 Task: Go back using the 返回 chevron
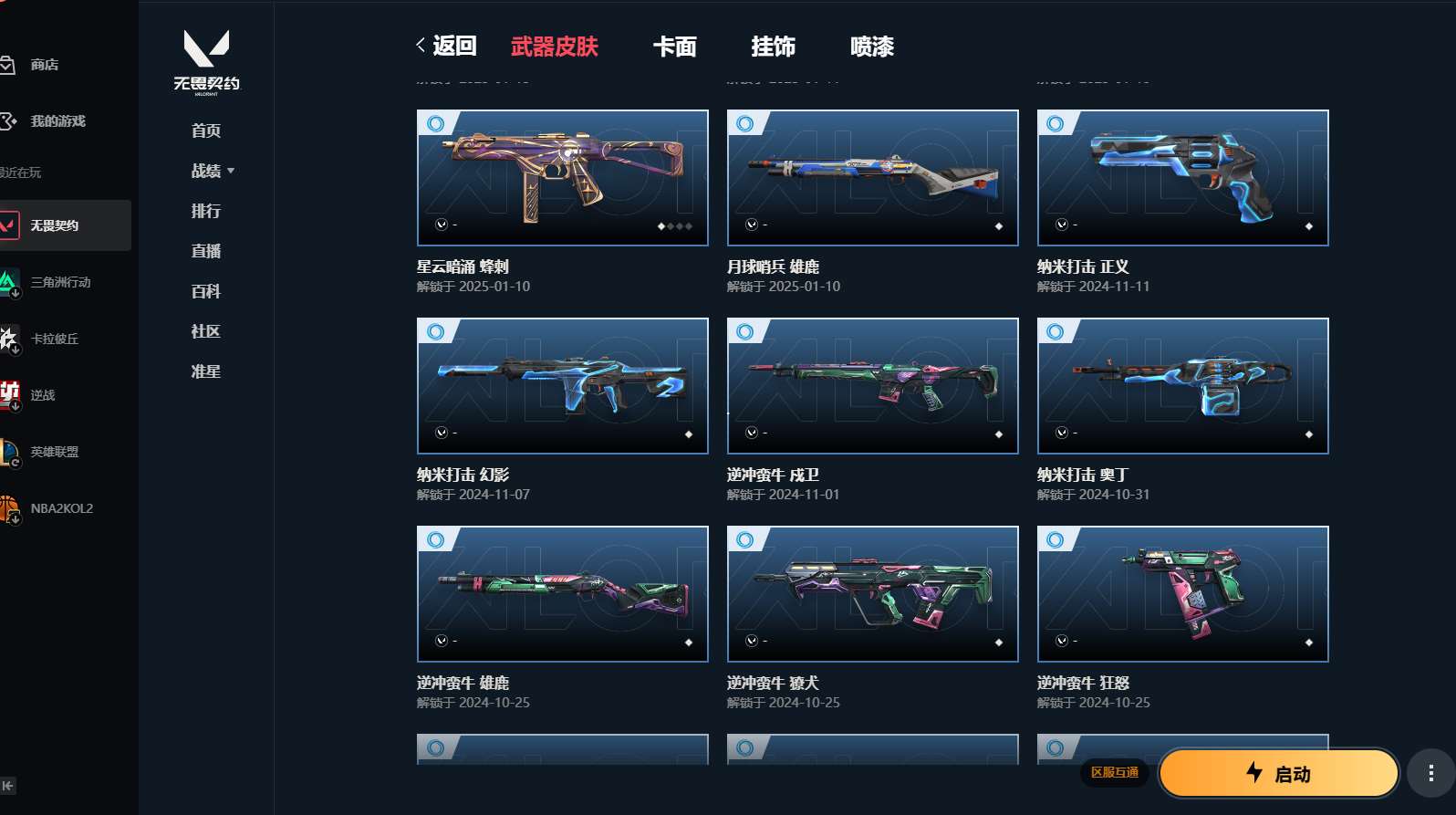tap(421, 46)
